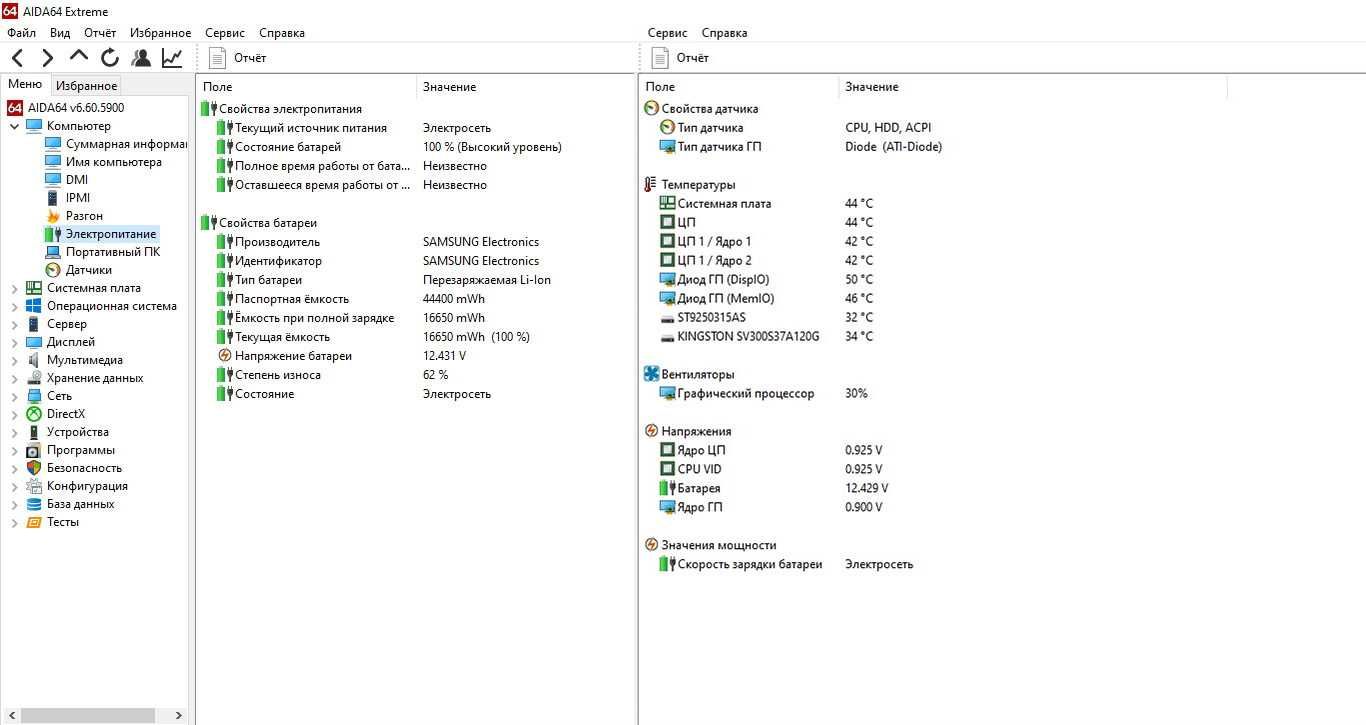Click the right pane Отчёт button
1366x725 pixels.
(x=681, y=58)
